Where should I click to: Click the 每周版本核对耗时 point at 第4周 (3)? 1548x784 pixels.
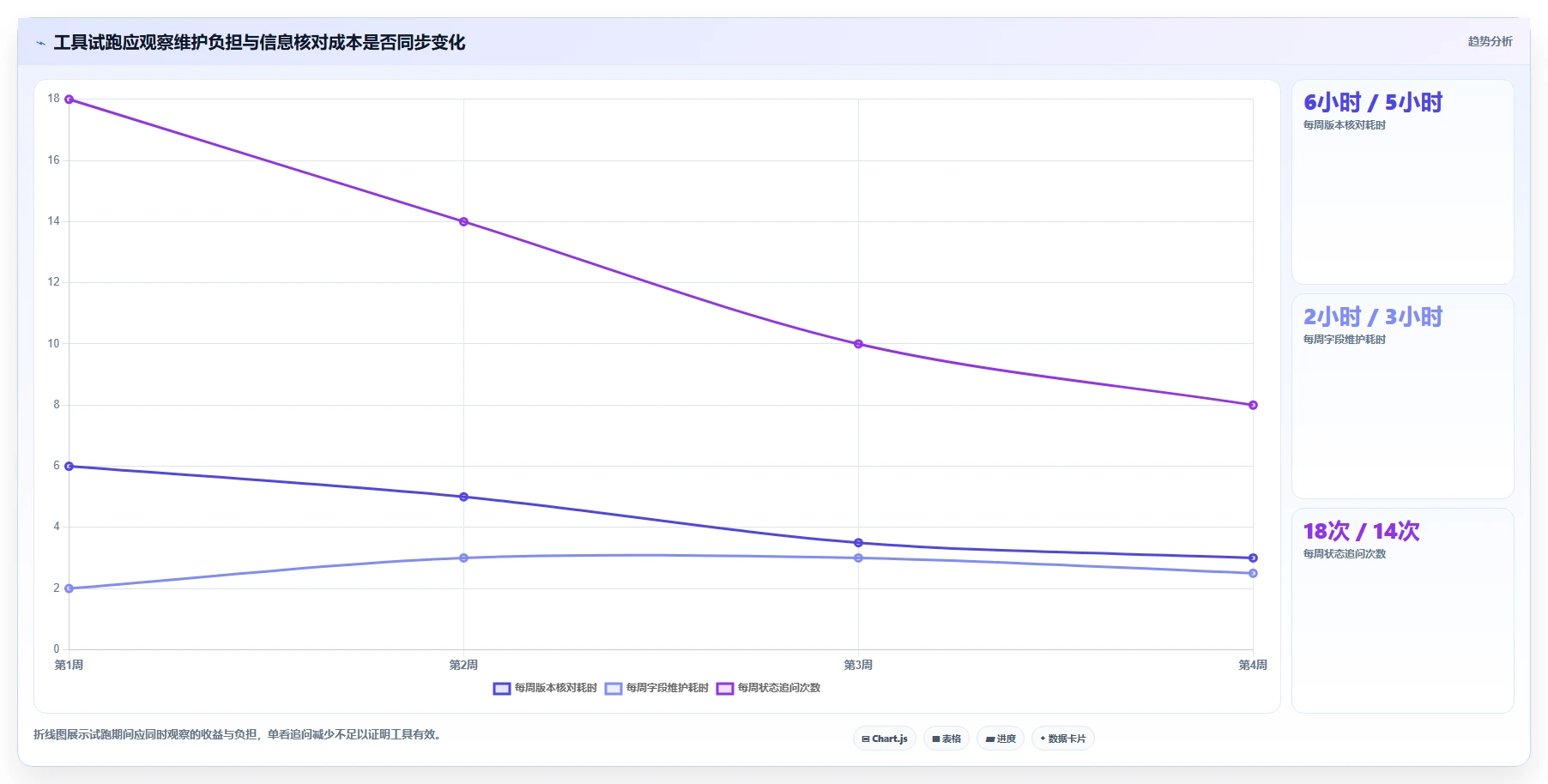1253,558
